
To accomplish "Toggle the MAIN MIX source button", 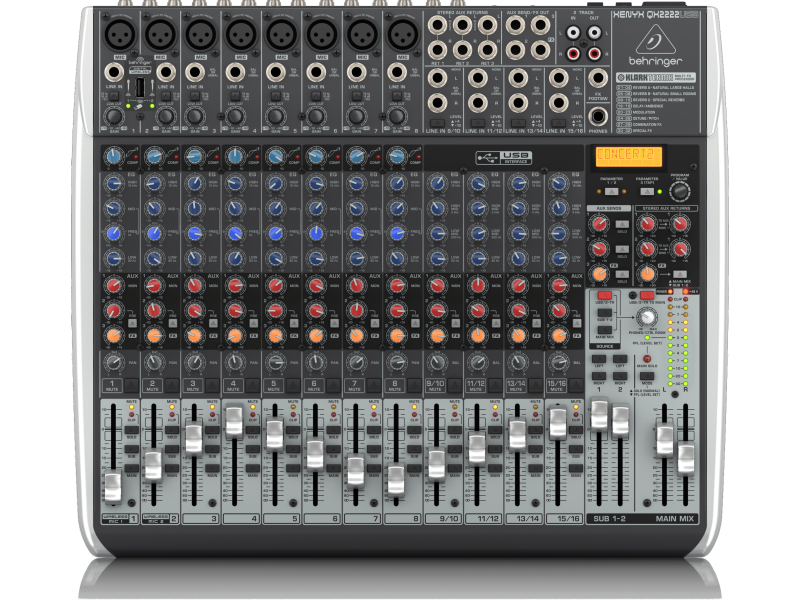I will 605,330.
